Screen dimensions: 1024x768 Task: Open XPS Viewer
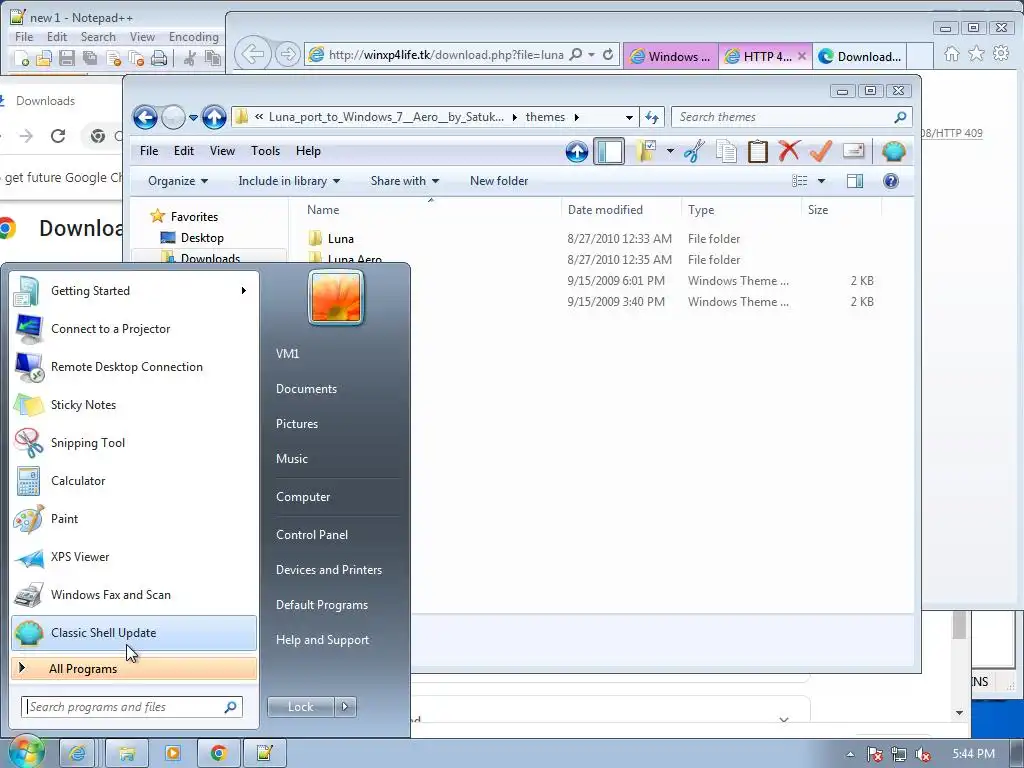[x=134, y=556]
